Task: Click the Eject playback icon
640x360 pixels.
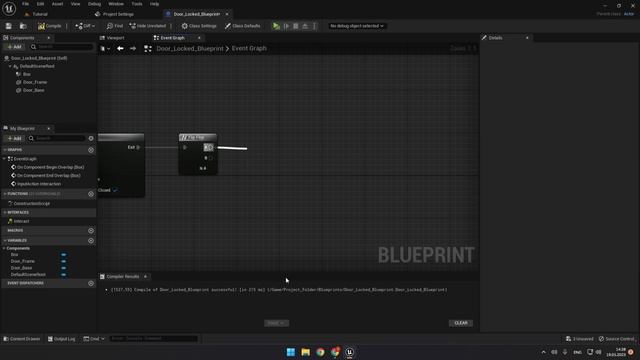Action: tap(305, 26)
